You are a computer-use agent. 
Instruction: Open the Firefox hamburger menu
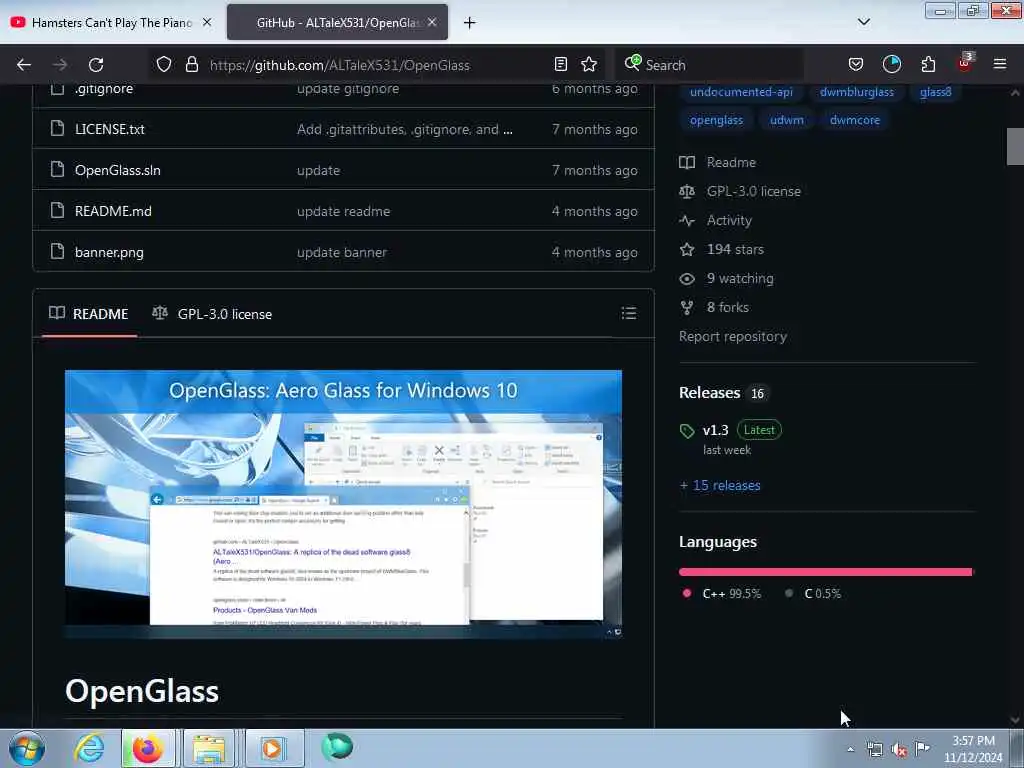(1000, 64)
